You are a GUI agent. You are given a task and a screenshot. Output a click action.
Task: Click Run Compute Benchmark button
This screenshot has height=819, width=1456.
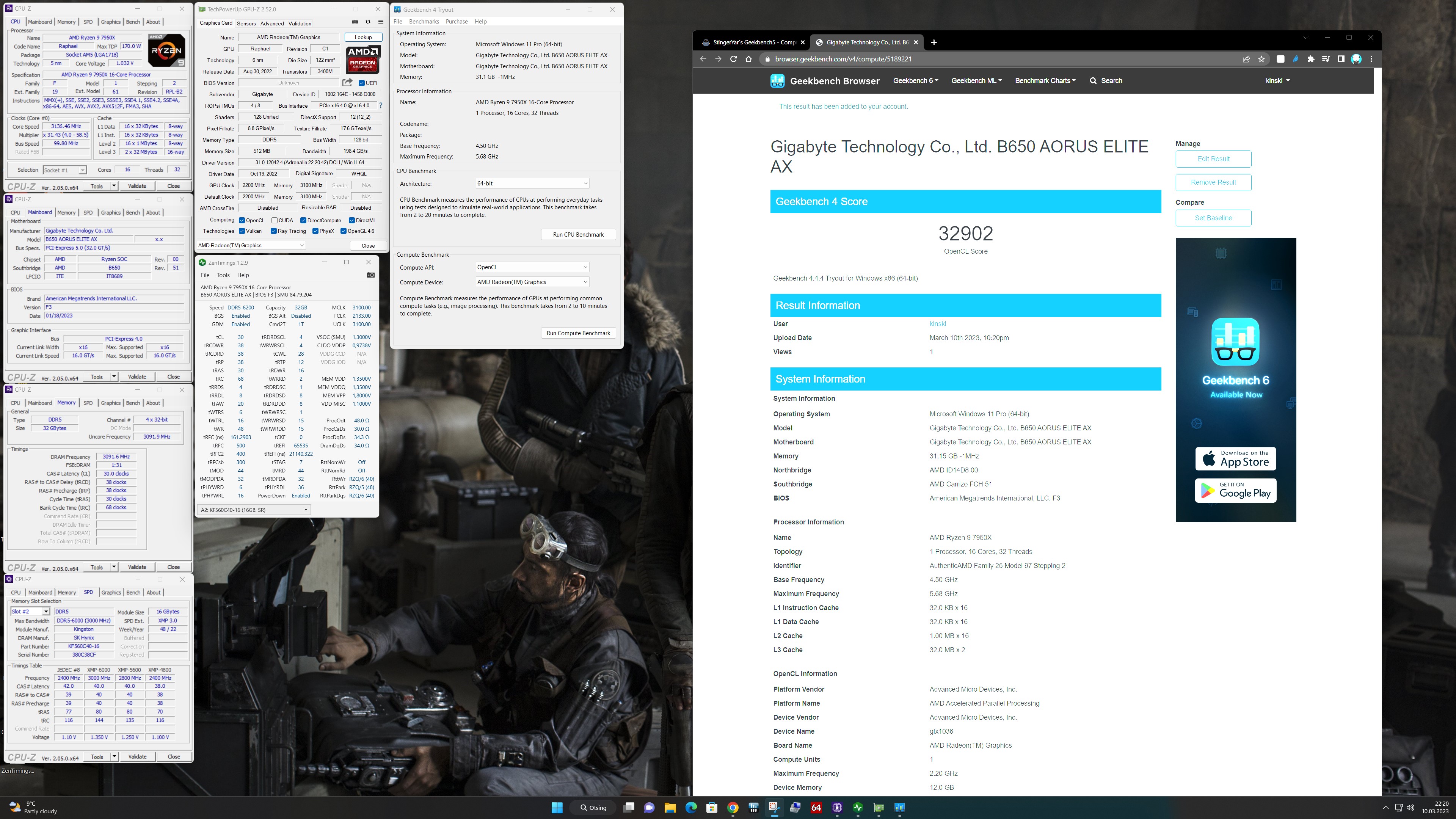578,334
